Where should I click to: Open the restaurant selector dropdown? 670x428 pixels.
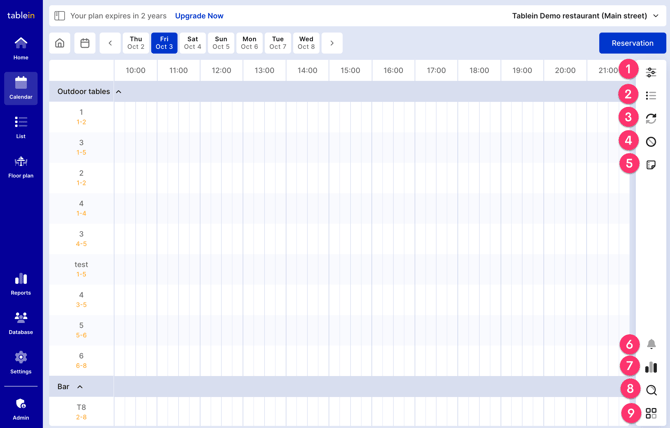[656, 16]
